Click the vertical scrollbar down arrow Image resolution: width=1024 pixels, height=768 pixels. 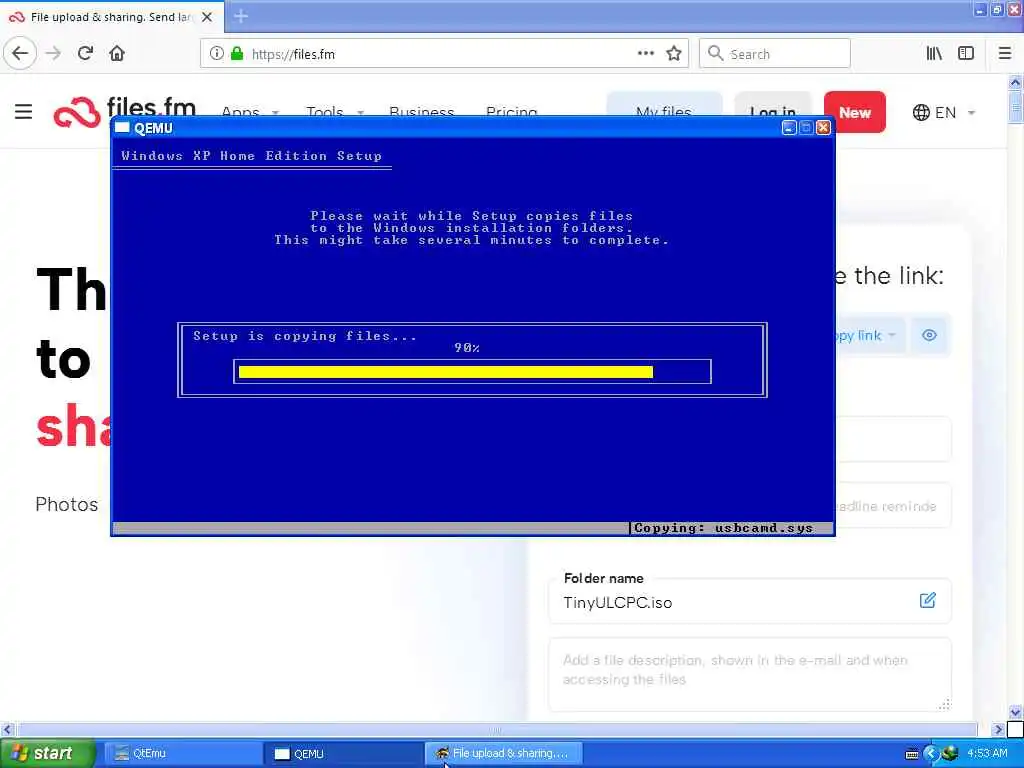[x=1015, y=712]
